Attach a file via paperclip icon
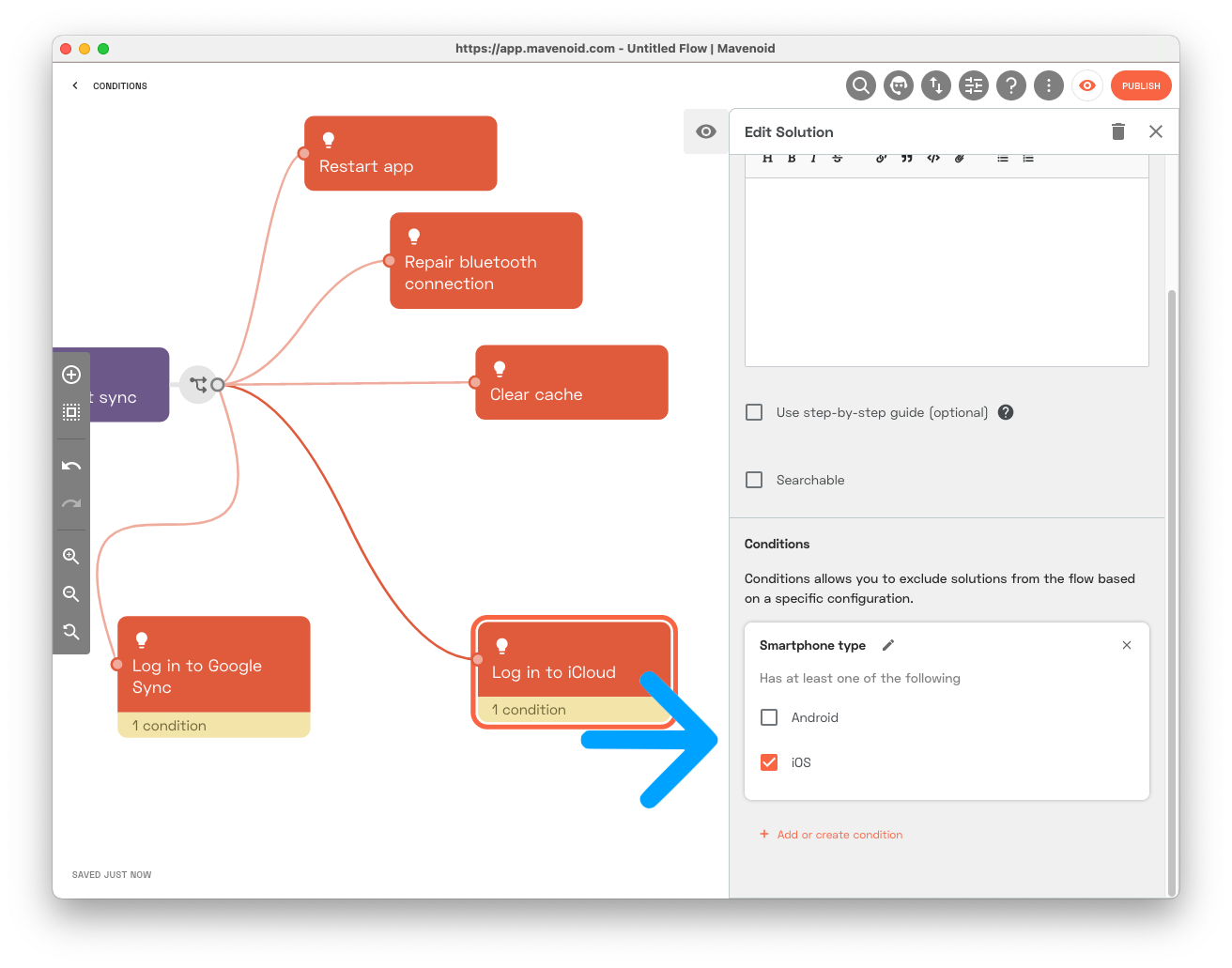Viewport: 1232px width, 968px height. pyautogui.click(x=960, y=159)
